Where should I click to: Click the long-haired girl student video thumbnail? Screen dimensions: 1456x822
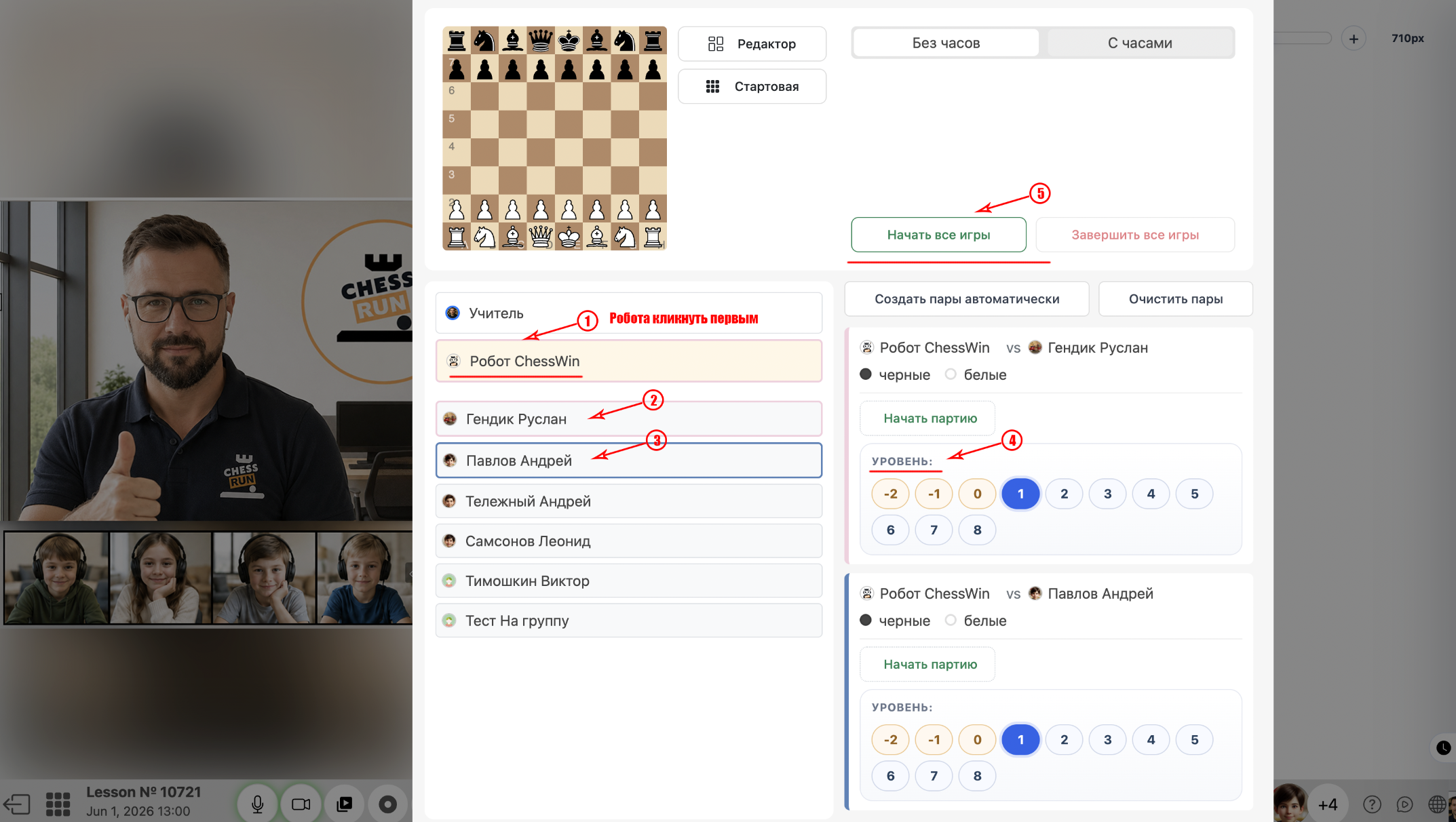pos(160,578)
